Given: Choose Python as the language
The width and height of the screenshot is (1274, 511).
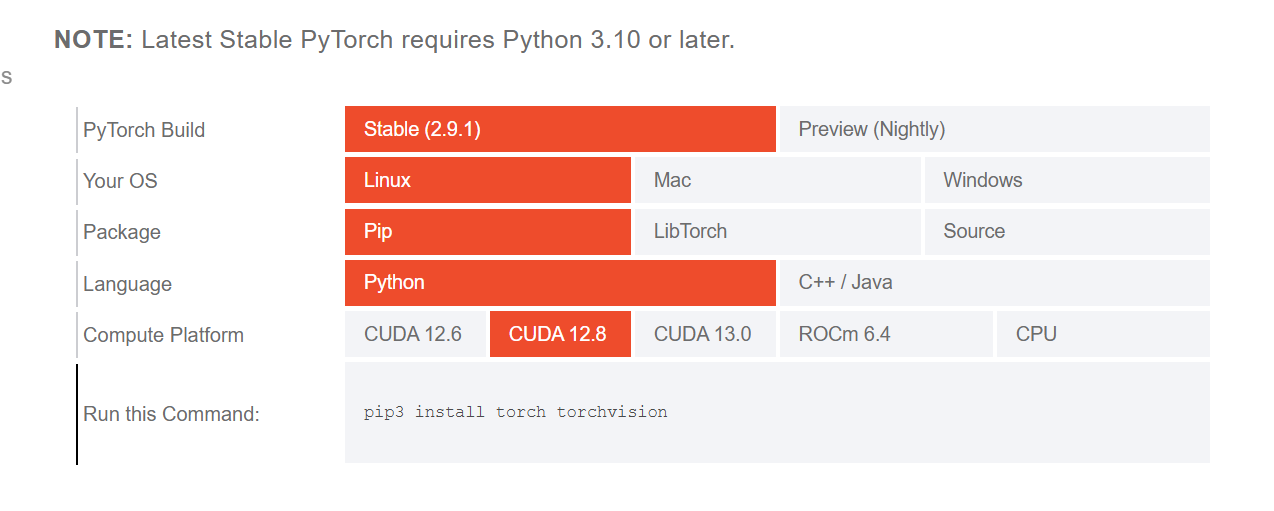Looking at the screenshot, I should click(x=560, y=282).
